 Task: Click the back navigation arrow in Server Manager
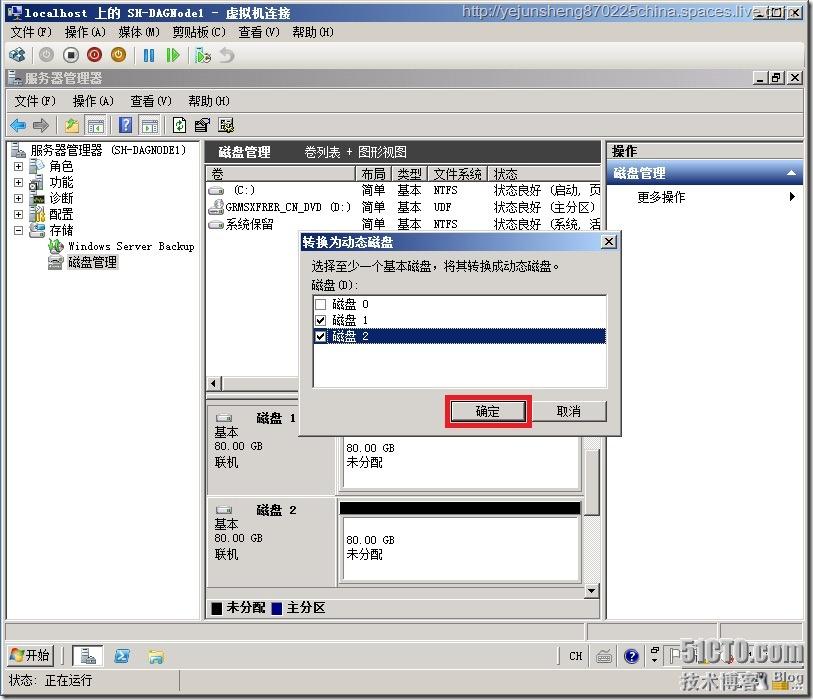pyautogui.click(x=17, y=125)
